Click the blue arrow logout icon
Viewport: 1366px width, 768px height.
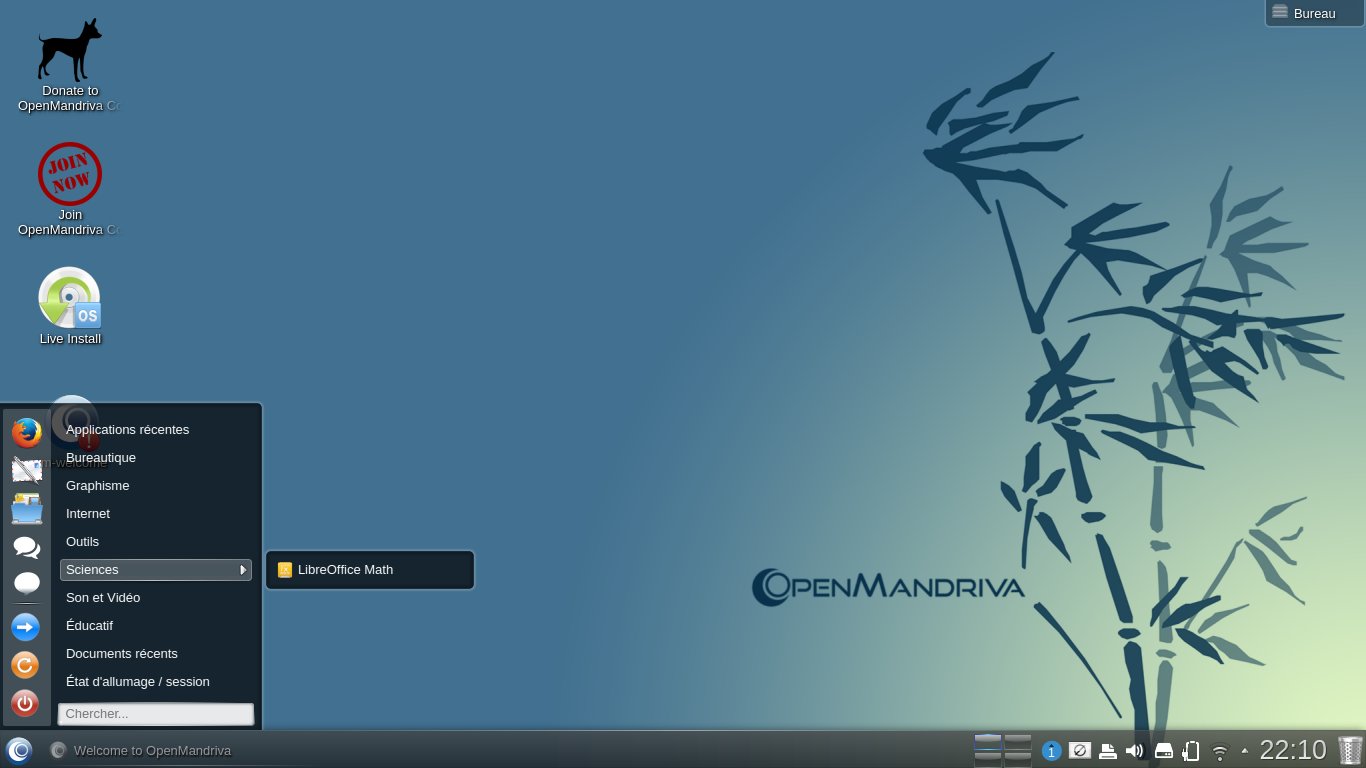click(x=25, y=627)
